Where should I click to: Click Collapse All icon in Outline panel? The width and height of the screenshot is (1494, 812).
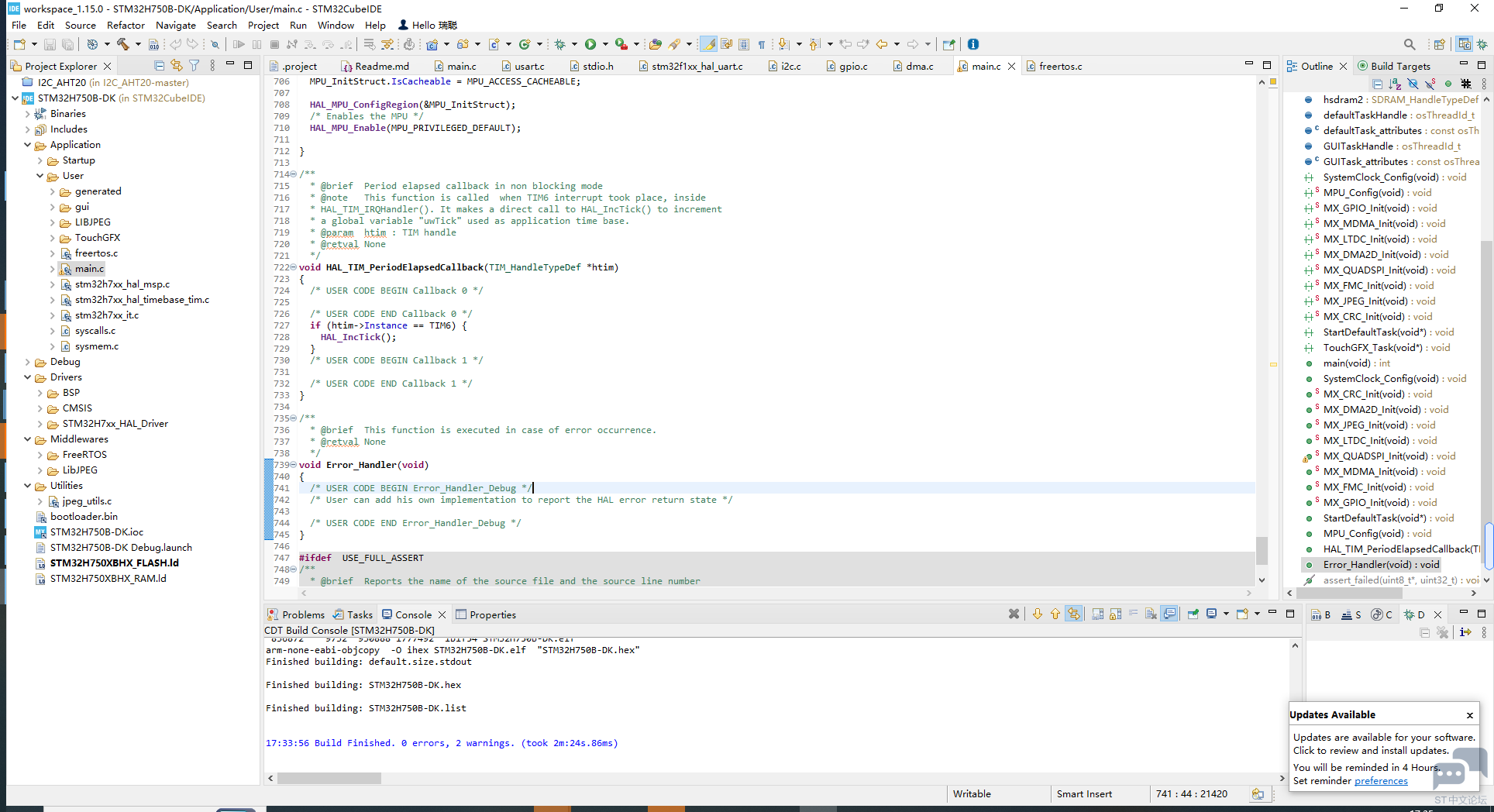1377,84
